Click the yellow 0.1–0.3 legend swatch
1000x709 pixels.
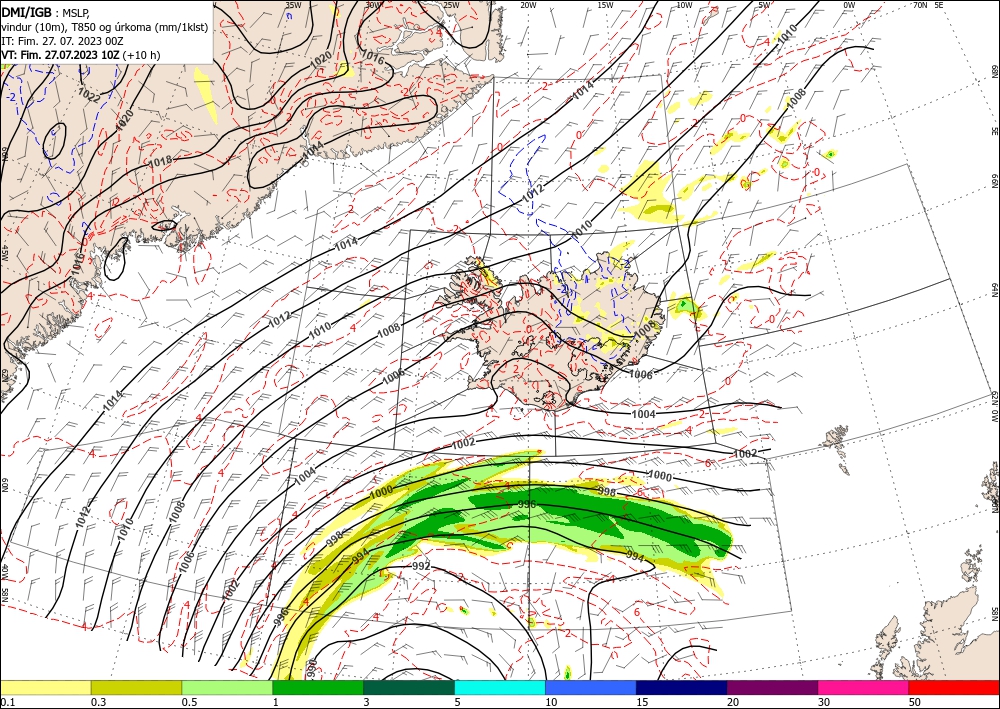(45, 688)
